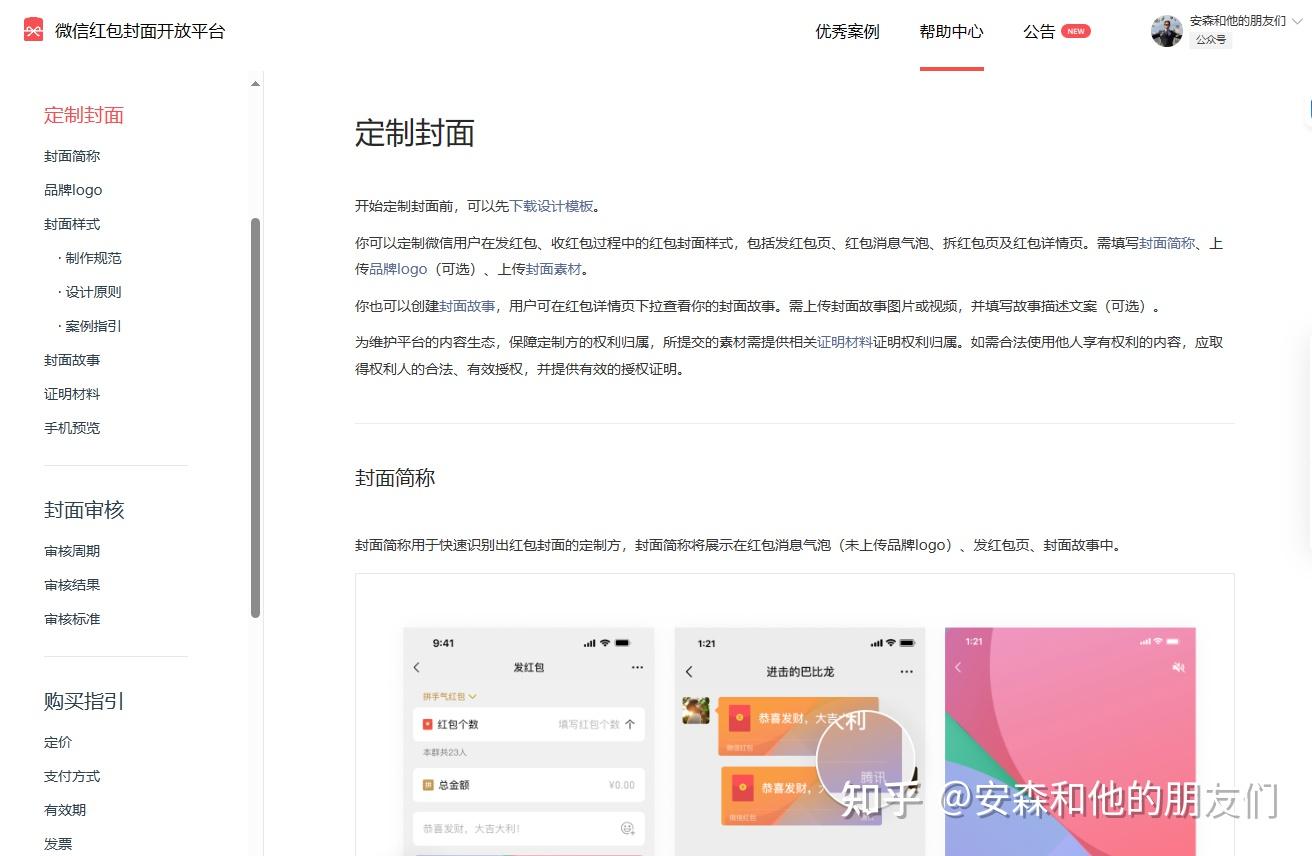Click the 本群共23人 text in mockup
The height and width of the screenshot is (856, 1312).
click(445, 752)
